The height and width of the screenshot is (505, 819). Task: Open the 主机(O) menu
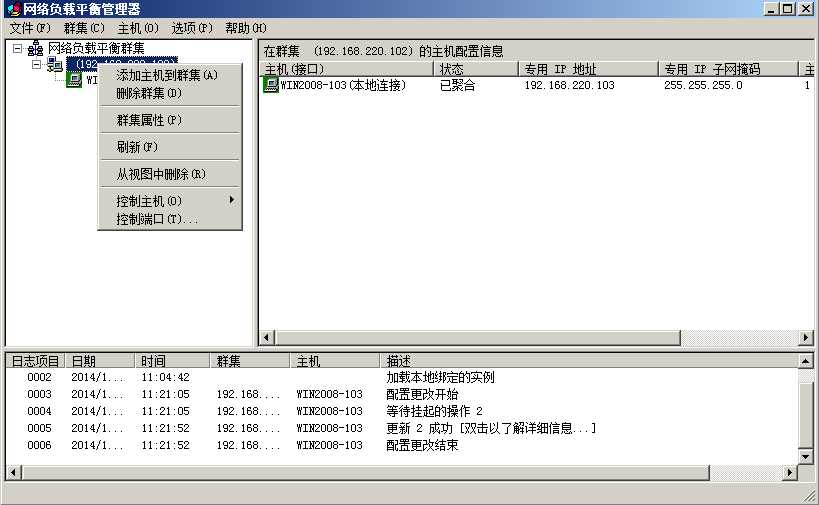[x=138, y=28]
